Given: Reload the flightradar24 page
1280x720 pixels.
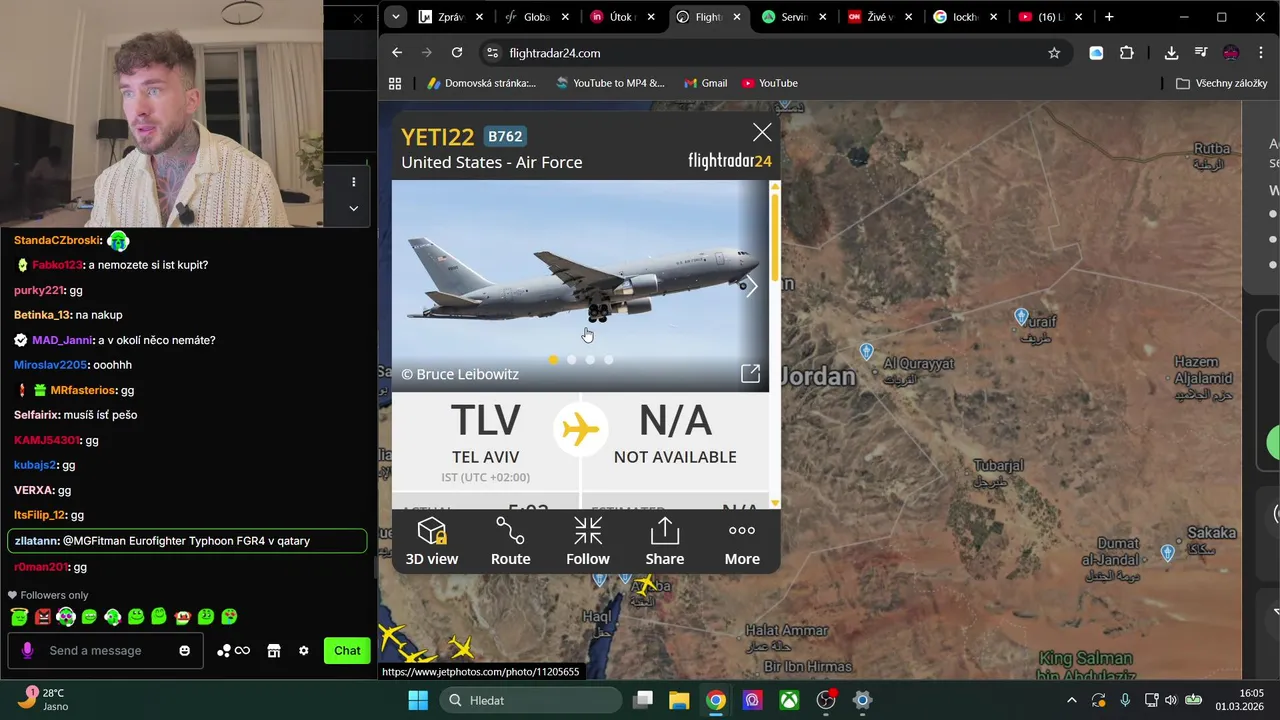Looking at the screenshot, I should (457, 53).
